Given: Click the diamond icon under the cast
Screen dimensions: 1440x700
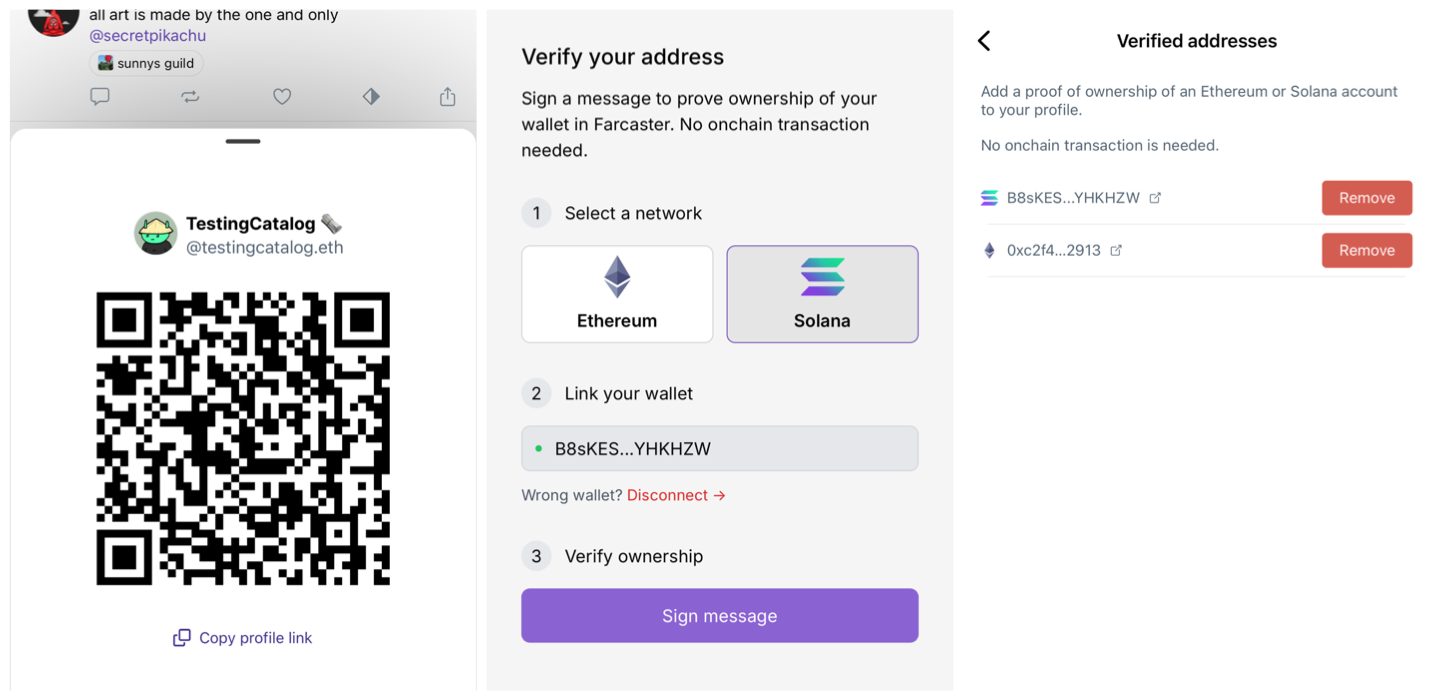Looking at the screenshot, I should point(371,96).
